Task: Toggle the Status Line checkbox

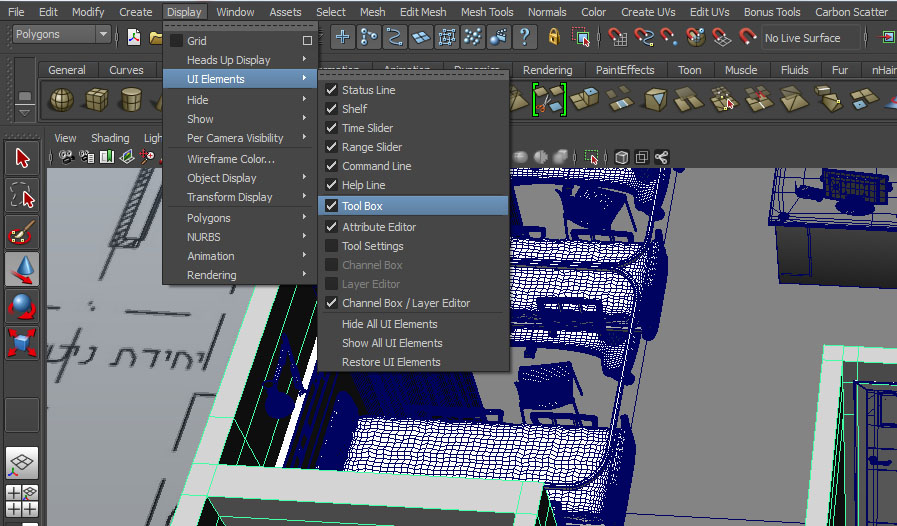Action: (x=332, y=90)
